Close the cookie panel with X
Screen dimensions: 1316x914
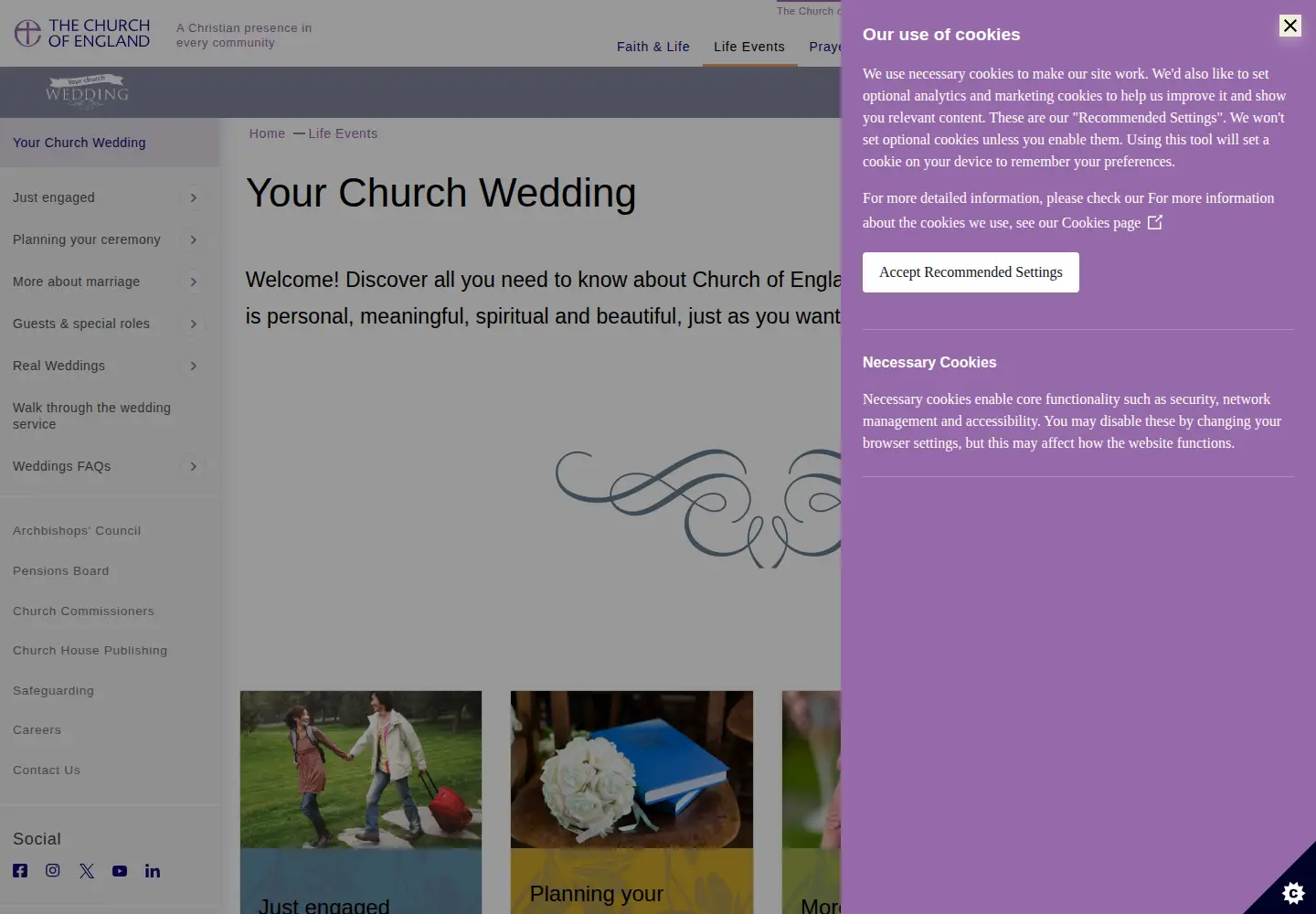[x=1290, y=26]
